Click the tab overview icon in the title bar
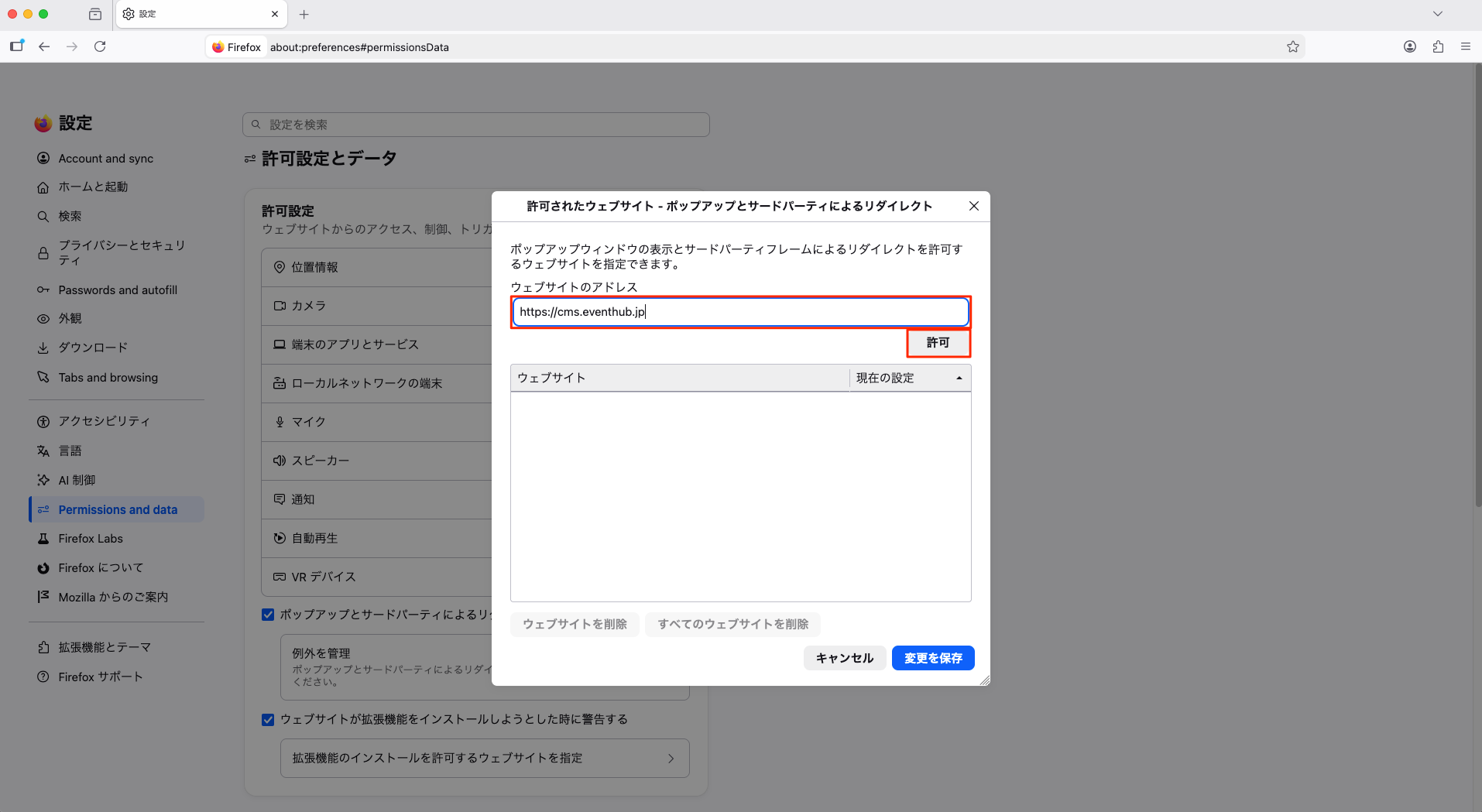The width and height of the screenshot is (1482, 812). click(95, 14)
